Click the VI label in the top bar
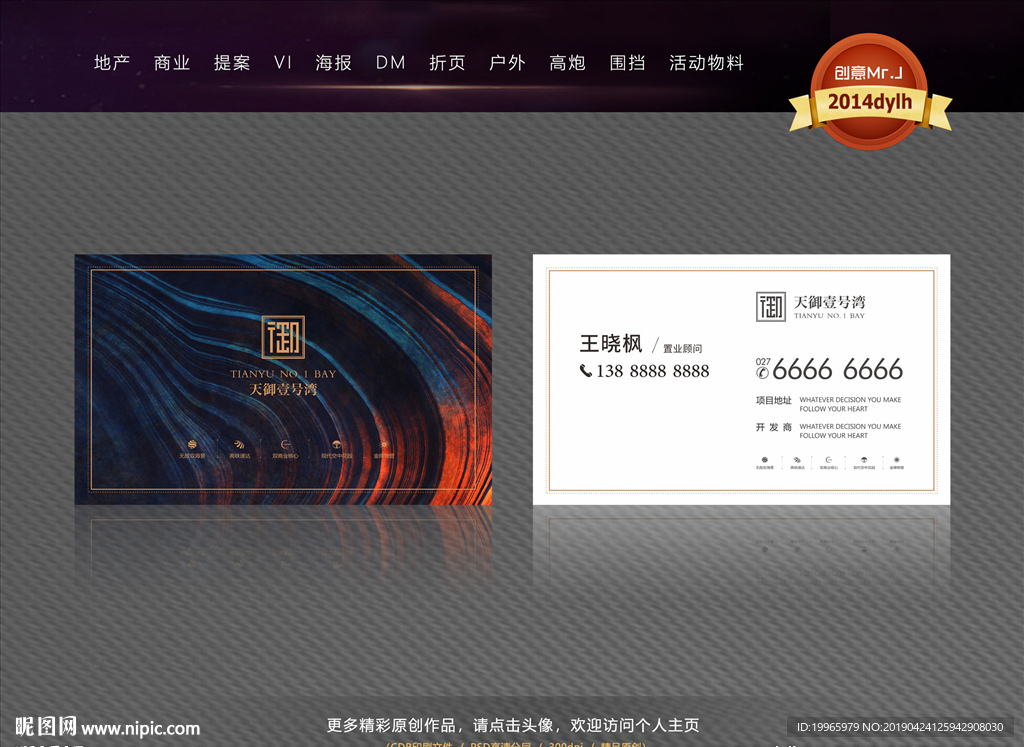The image size is (1024, 747). [283, 63]
